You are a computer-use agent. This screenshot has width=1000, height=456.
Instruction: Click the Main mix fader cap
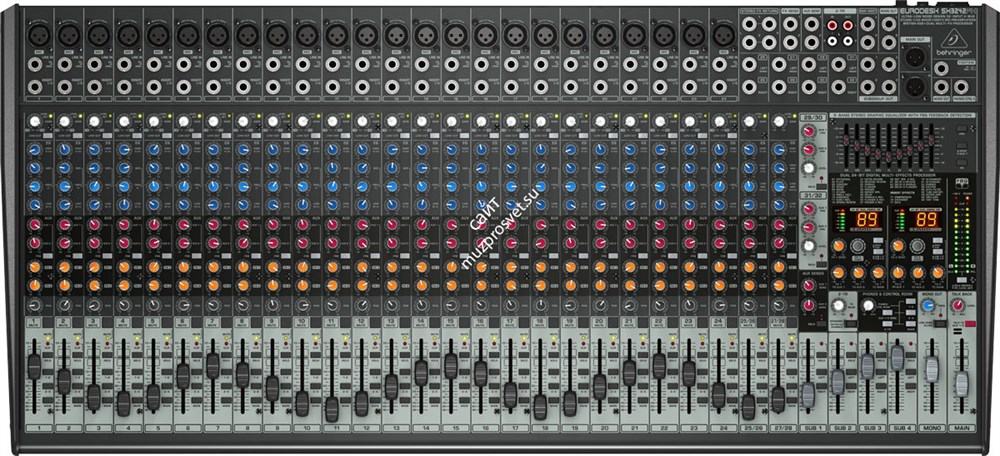pos(961,385)
